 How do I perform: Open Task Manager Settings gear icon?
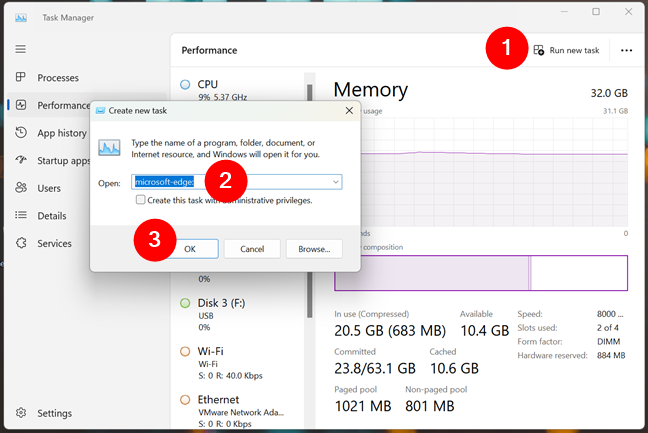(20, 413)
